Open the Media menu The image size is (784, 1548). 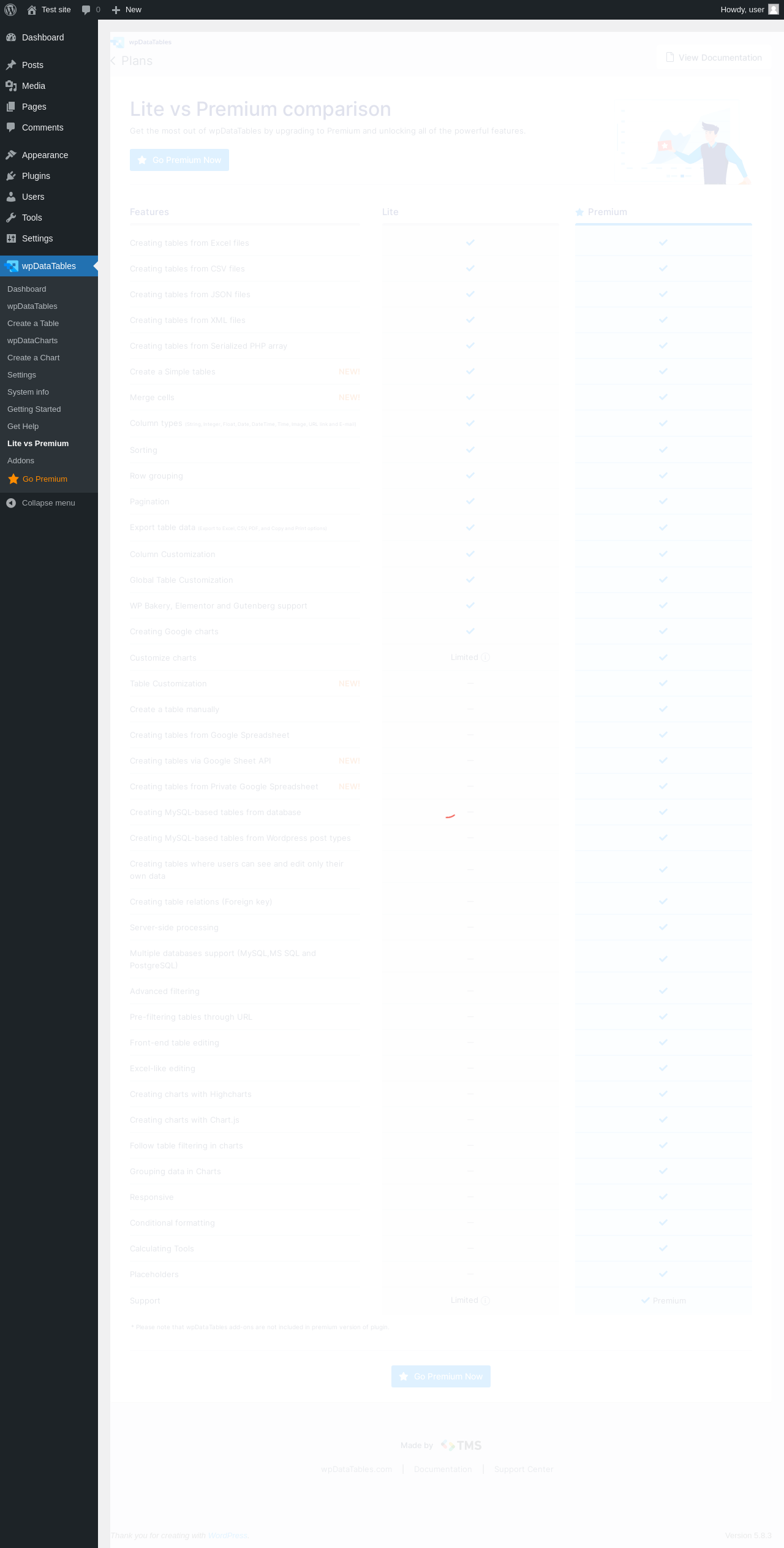(49, 86)
